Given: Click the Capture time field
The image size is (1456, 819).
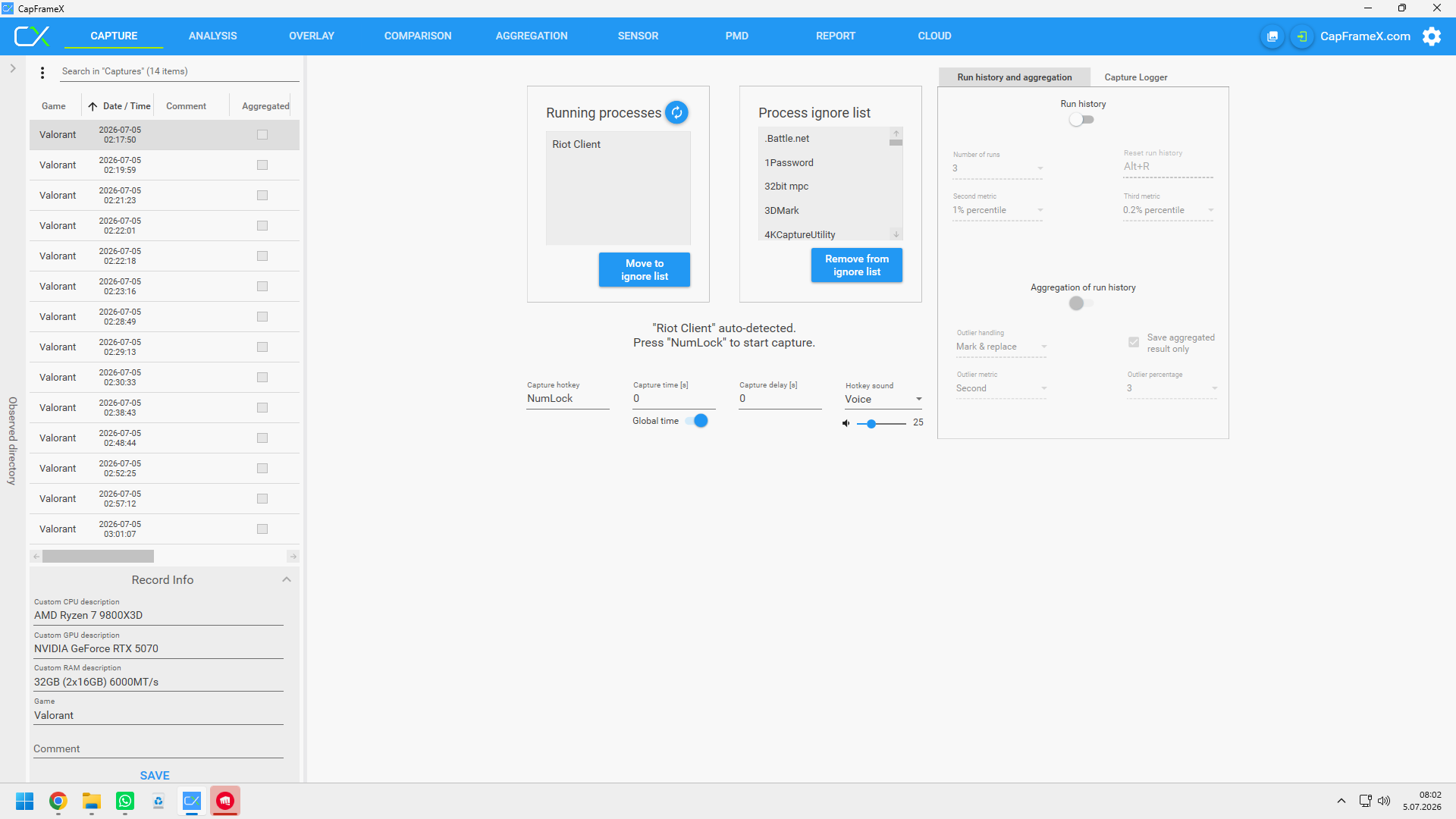Looking at the screenshot, I should [x=674, y=399].
